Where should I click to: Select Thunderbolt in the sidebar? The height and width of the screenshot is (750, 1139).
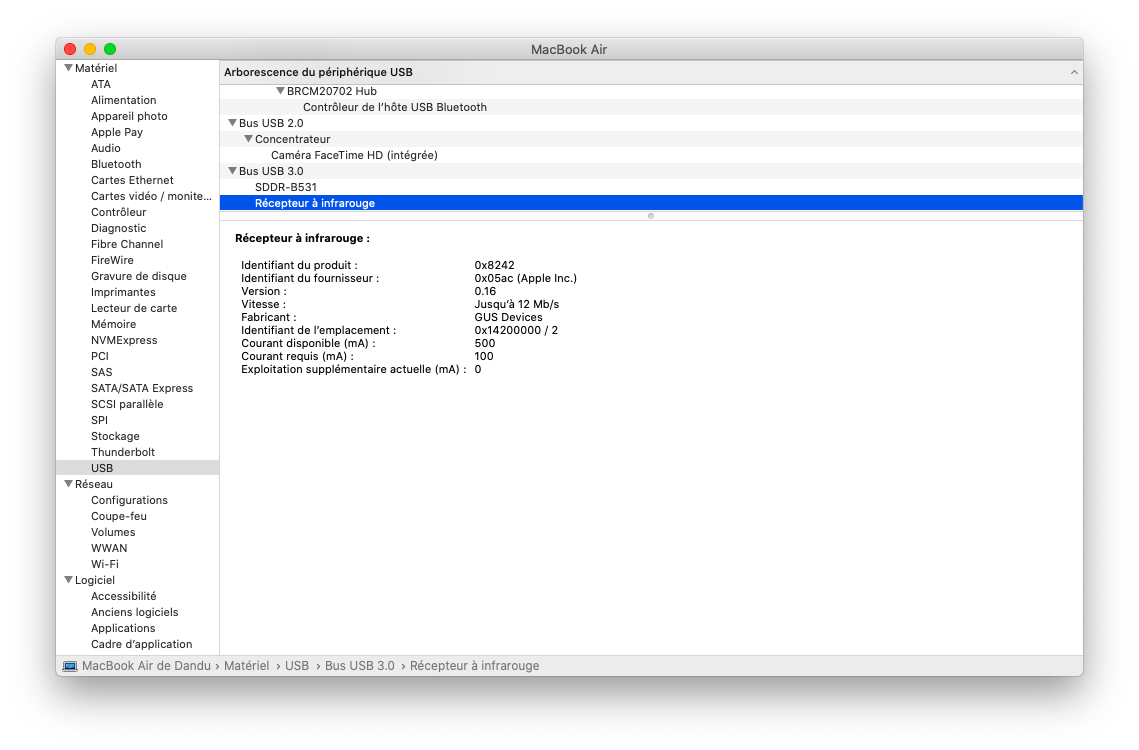click(x=123, y=451)
